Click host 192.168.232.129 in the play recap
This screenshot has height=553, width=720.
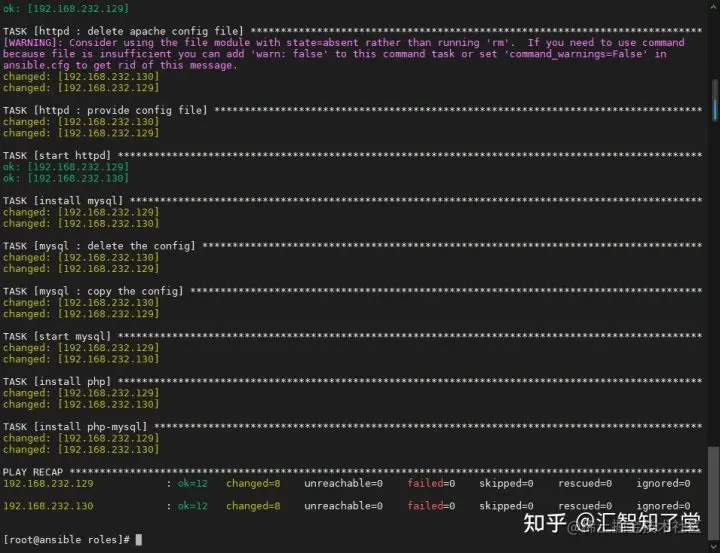(48, 483)
